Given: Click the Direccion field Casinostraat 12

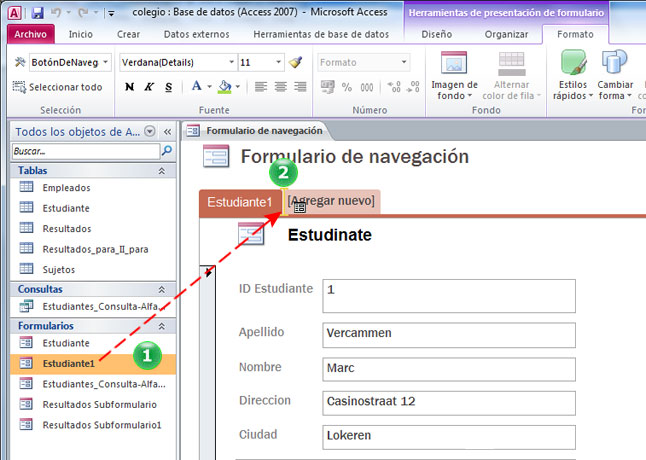Looking at the screenshot, I should tap(449, 403).
